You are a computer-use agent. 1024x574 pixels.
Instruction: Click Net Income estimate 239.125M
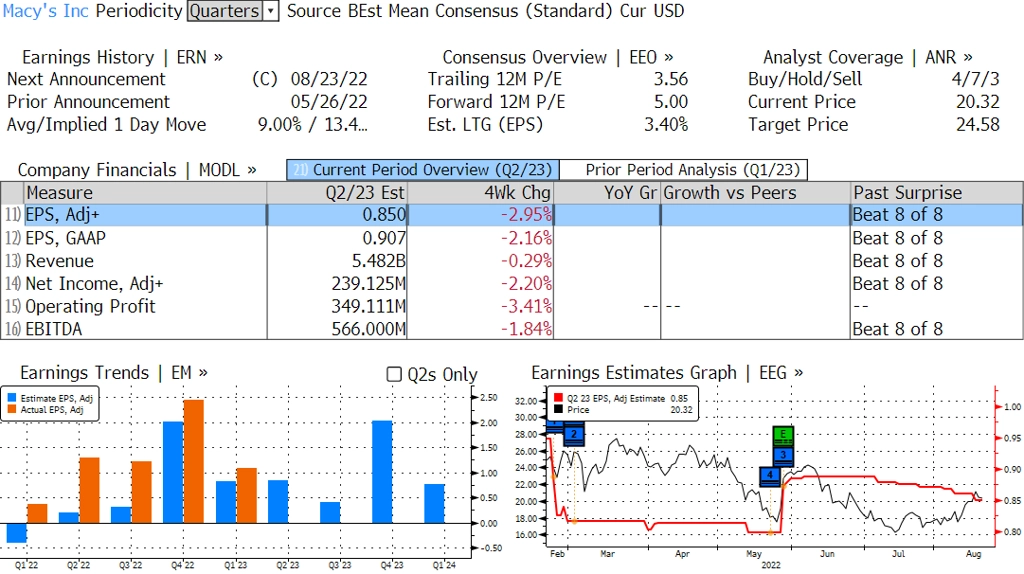368,283
